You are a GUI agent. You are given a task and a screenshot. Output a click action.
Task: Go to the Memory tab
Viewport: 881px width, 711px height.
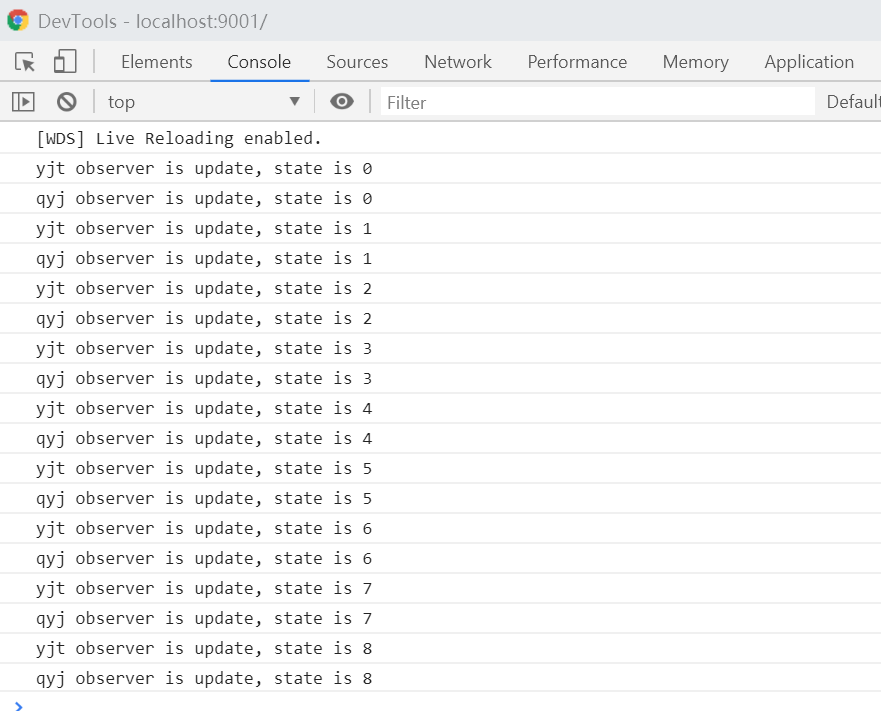coord(695,62)
